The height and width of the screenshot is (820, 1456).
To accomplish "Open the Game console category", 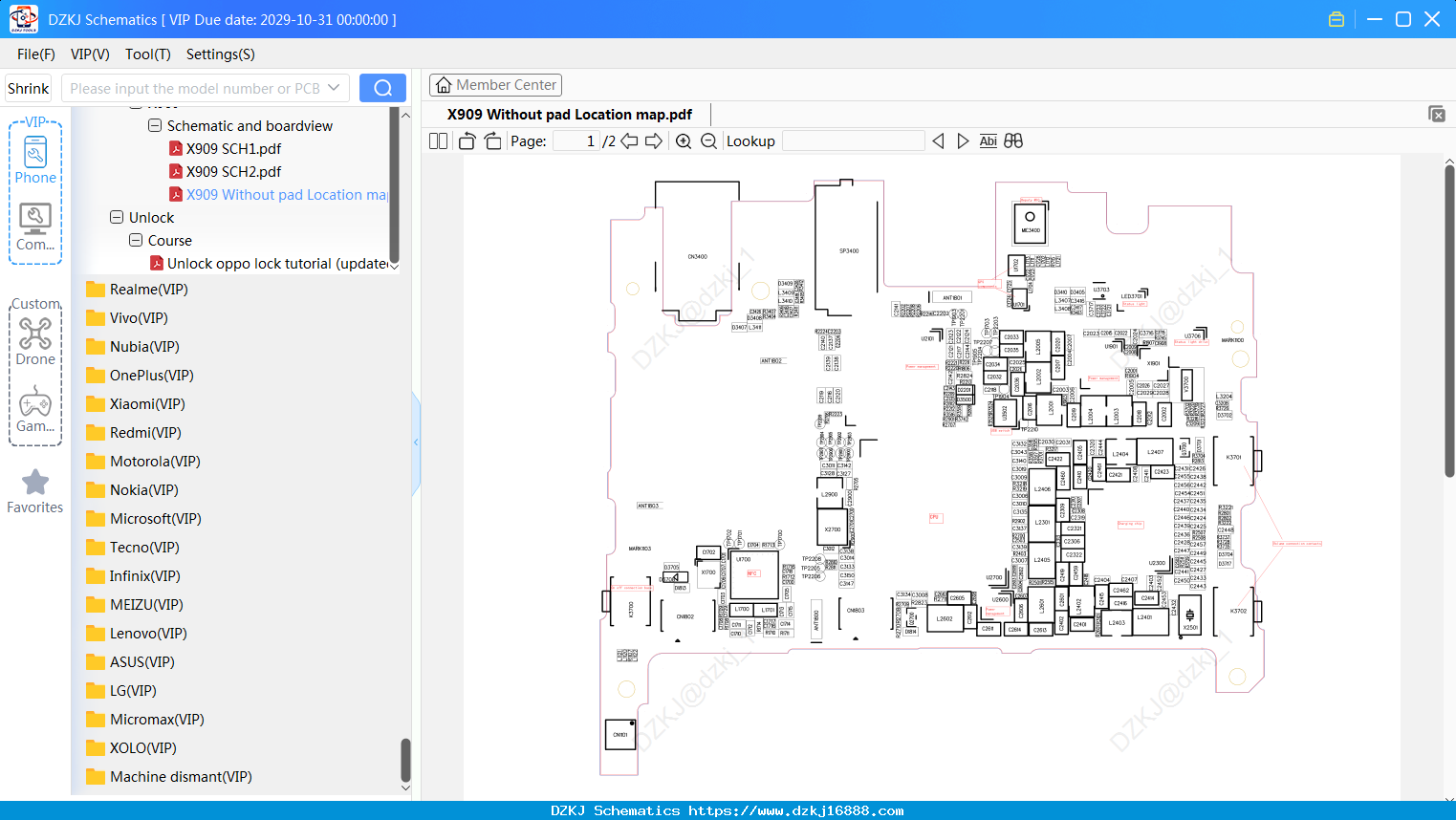I will pyautogui.click(x=35, y=409).
